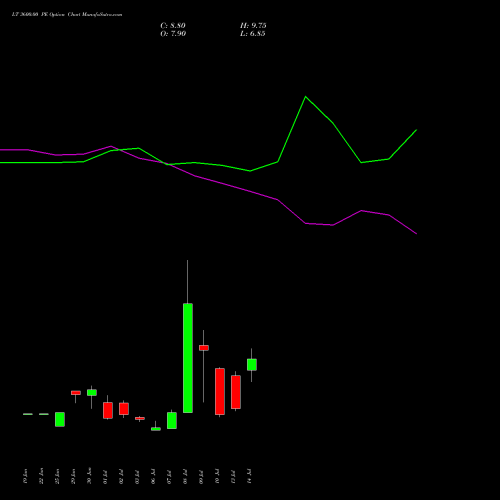Click the open value O: 7.90
The height and width of the screenshot is (500, 500).
(173, 34)
